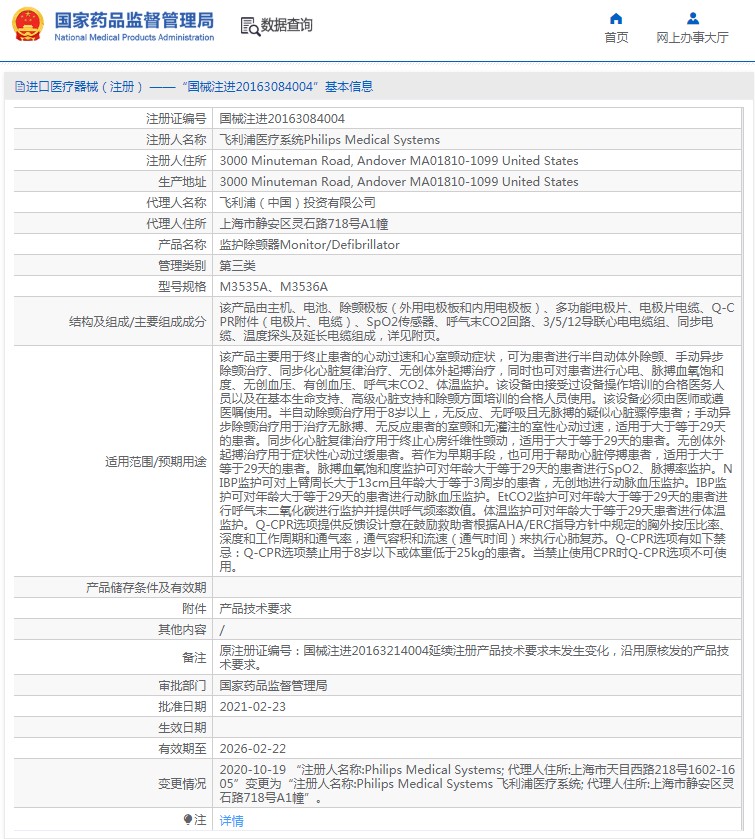Screen dimensions: 755x839
Task: Click agent address 上海市静安区灵石路718号A1幢
Action: 303,224
